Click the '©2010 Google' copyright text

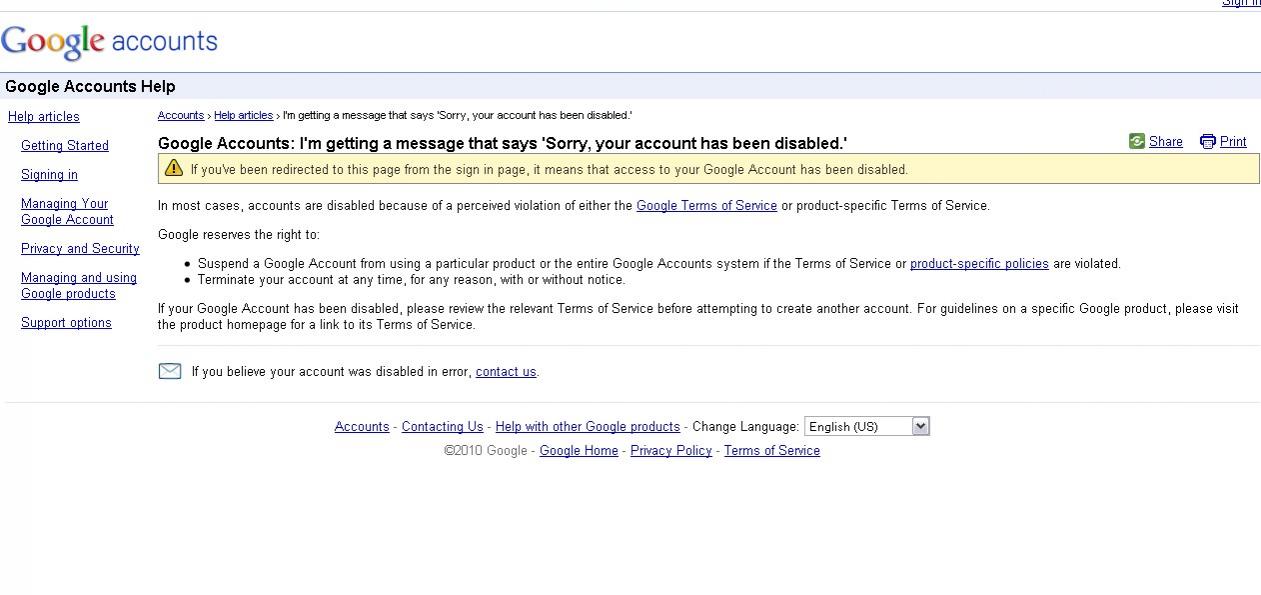click(486, 451)
